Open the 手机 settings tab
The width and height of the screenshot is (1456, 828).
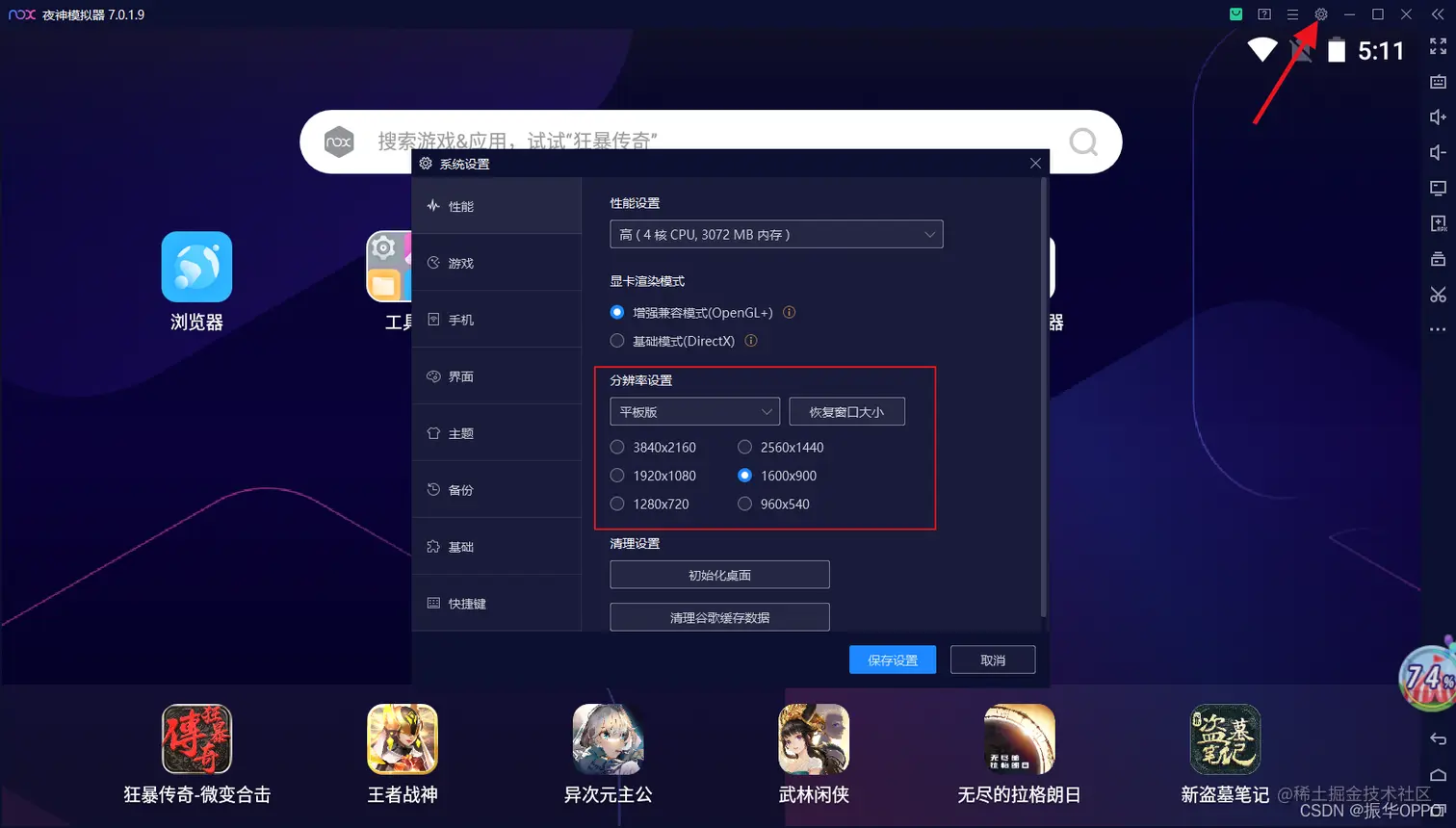497,320
